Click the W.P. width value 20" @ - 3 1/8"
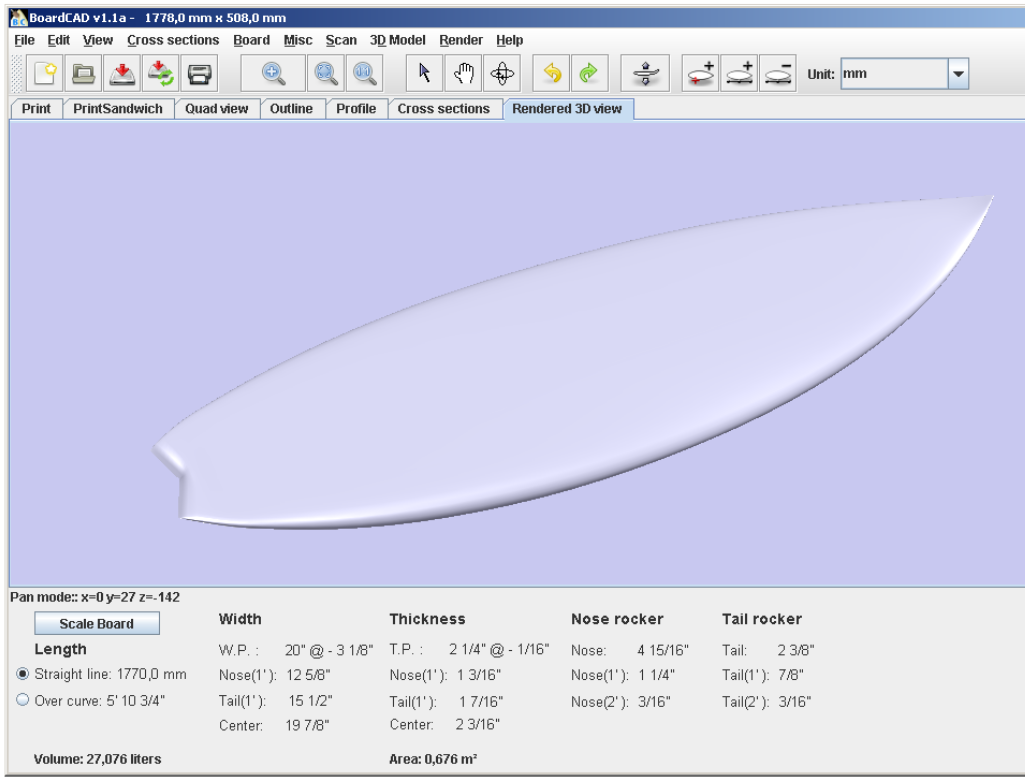Image resolution: width=1025 pixels, height=782 pixels. [x=329, y=651]
